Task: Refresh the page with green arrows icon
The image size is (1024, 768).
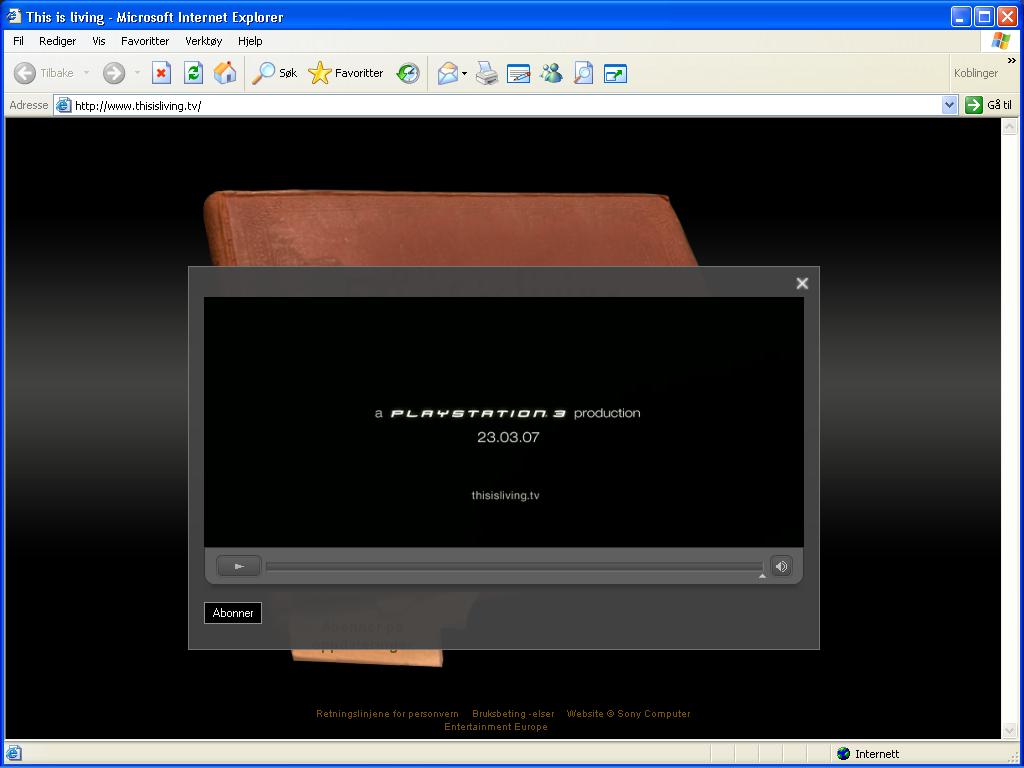Action: (193, 73)
